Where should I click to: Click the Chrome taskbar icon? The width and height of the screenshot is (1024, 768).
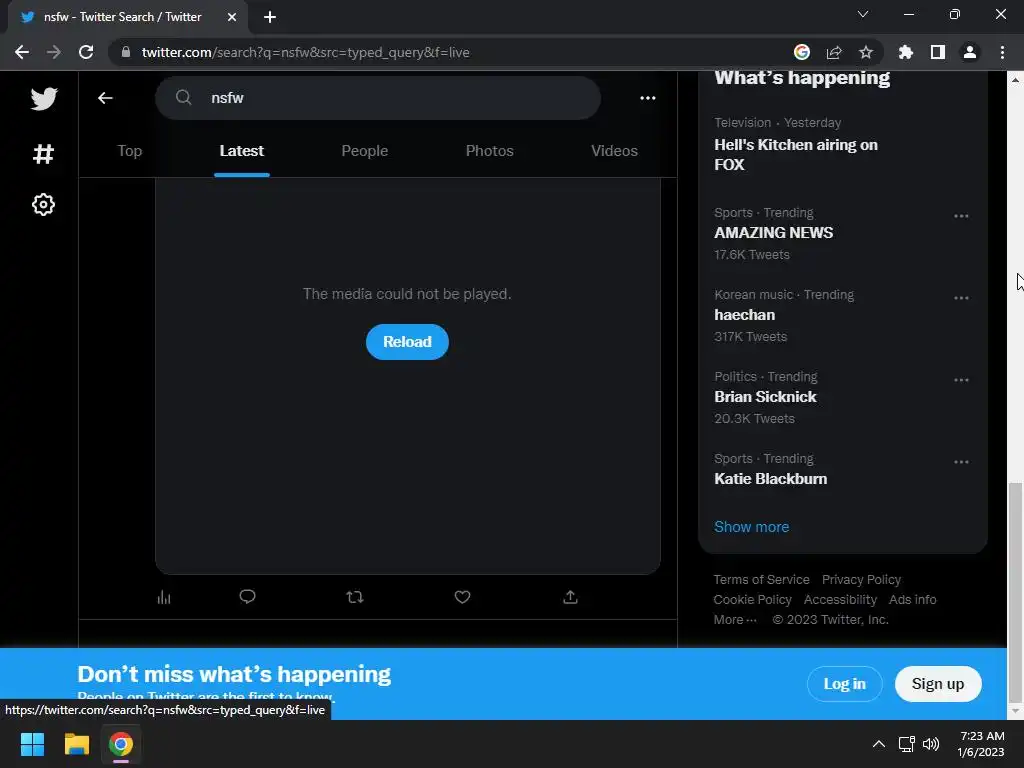121,744
